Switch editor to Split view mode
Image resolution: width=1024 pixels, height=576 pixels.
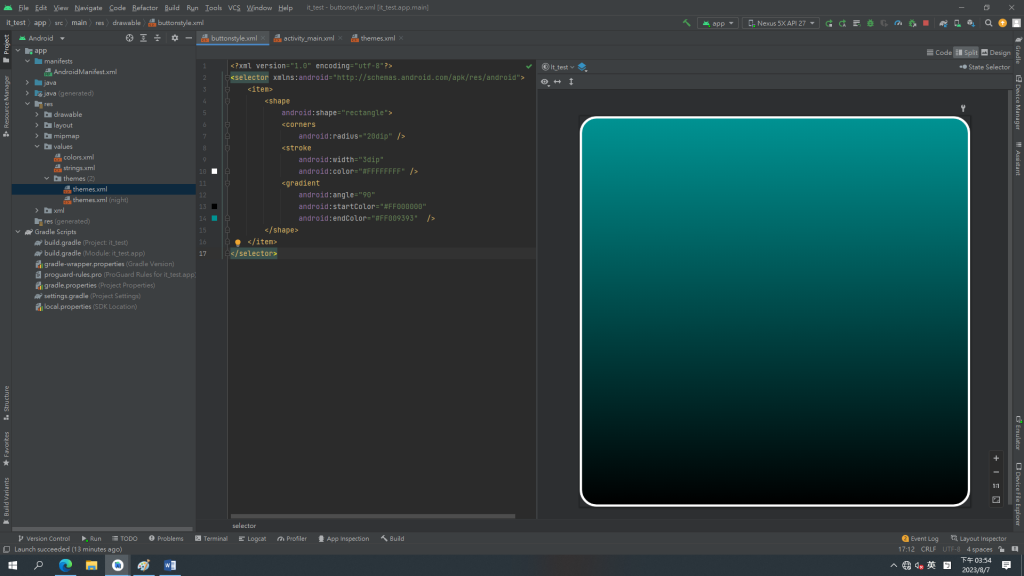coord(967,52)
